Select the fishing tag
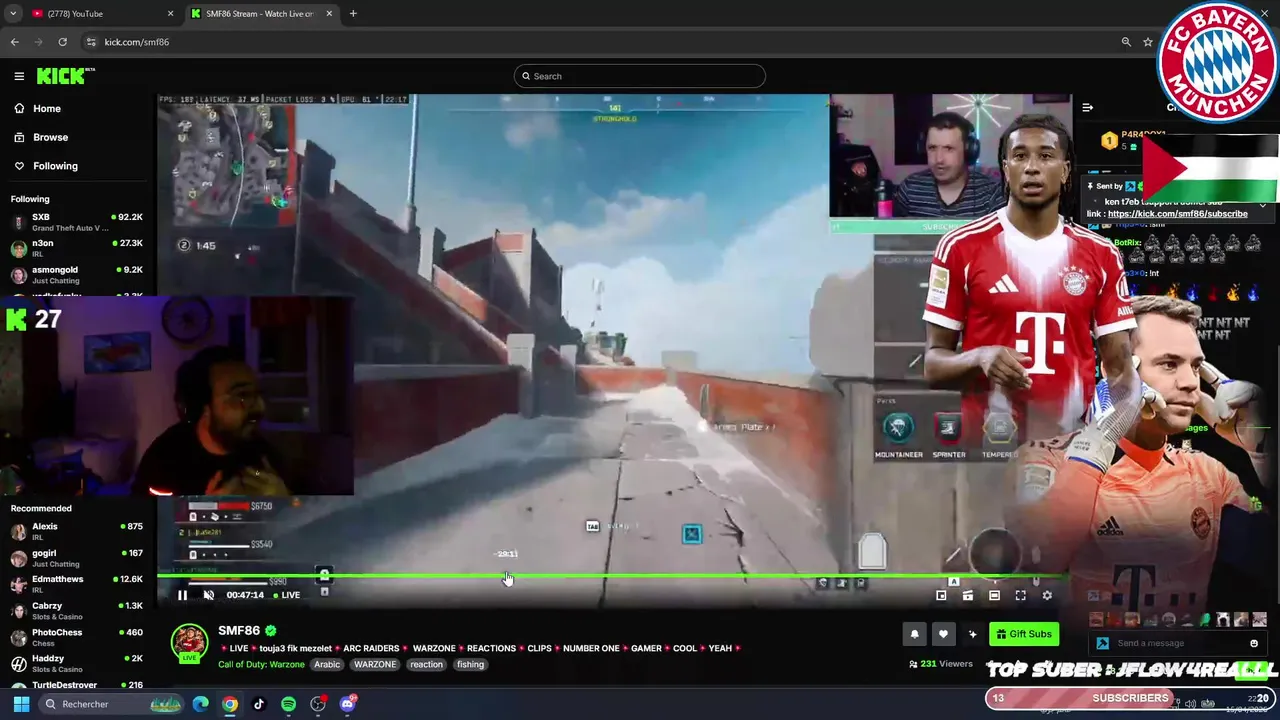 coord(470,664)
